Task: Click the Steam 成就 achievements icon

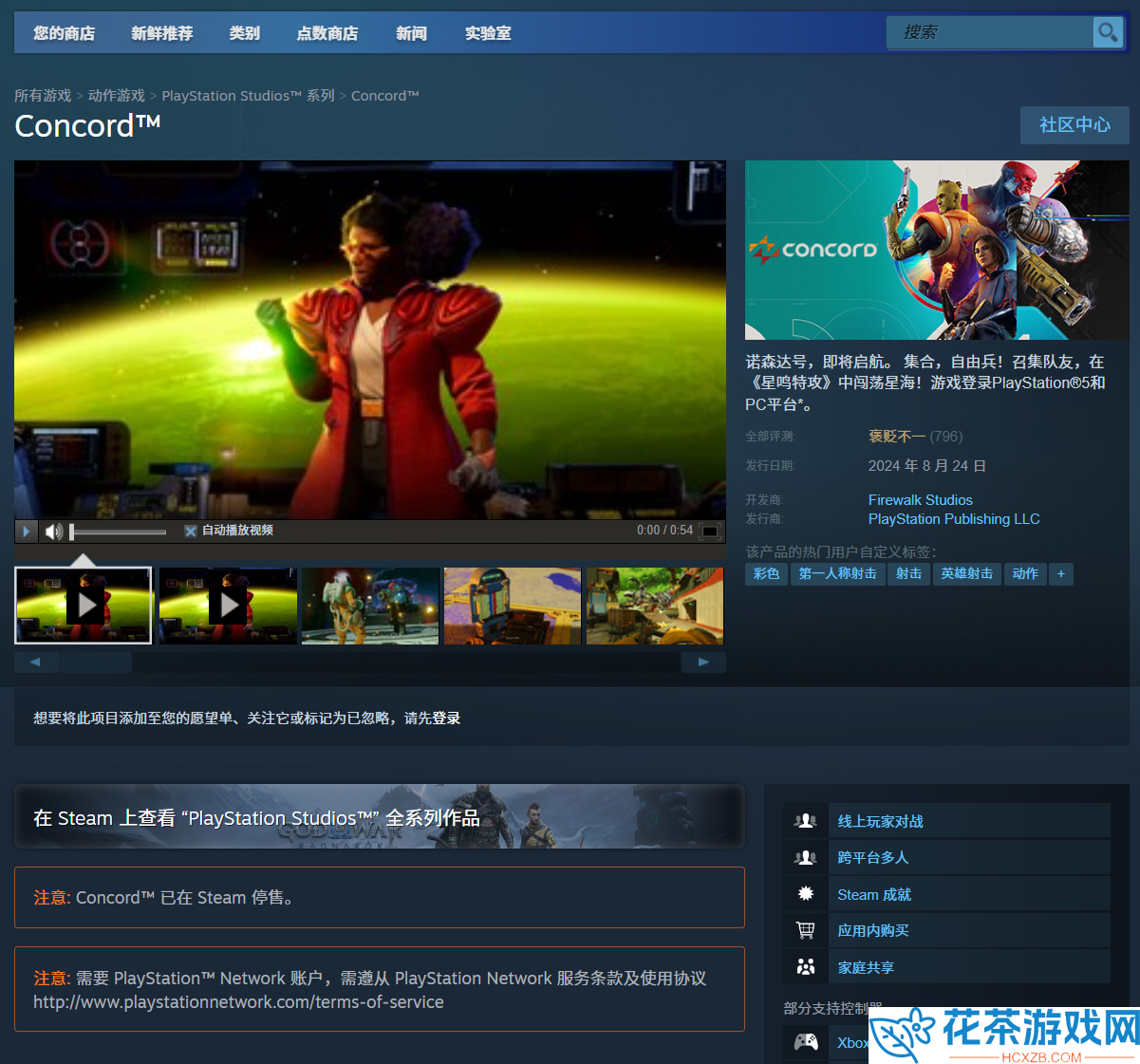Action: tap(806, 894)
